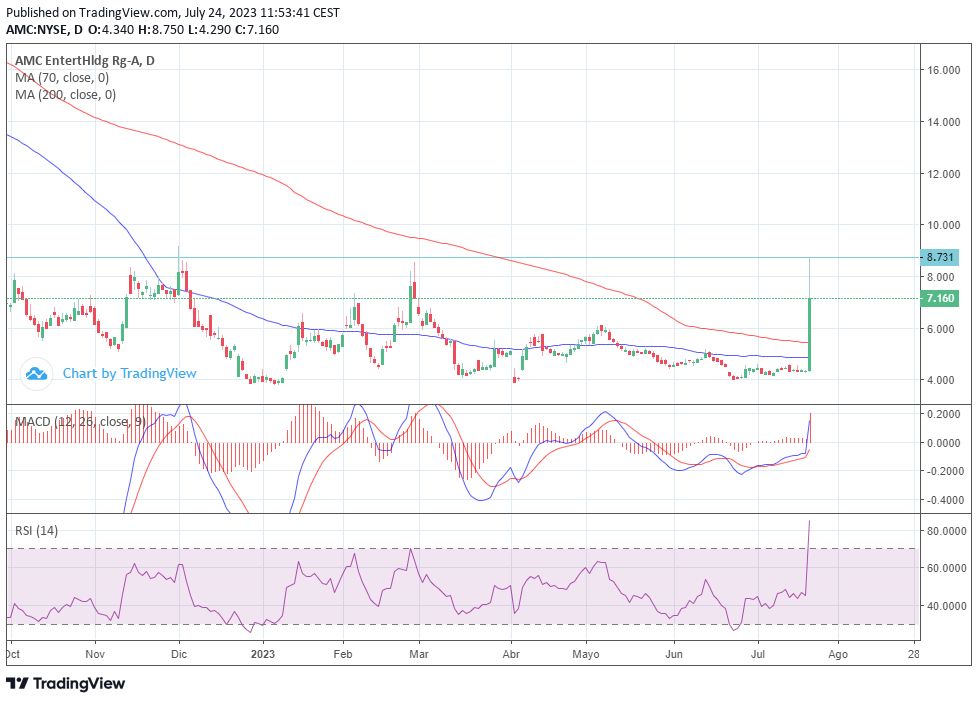Click the 0.2000 MACD axis label
The height and width of the screenshot is (702, 978).
pyautogui.click(x=943, y=414)
